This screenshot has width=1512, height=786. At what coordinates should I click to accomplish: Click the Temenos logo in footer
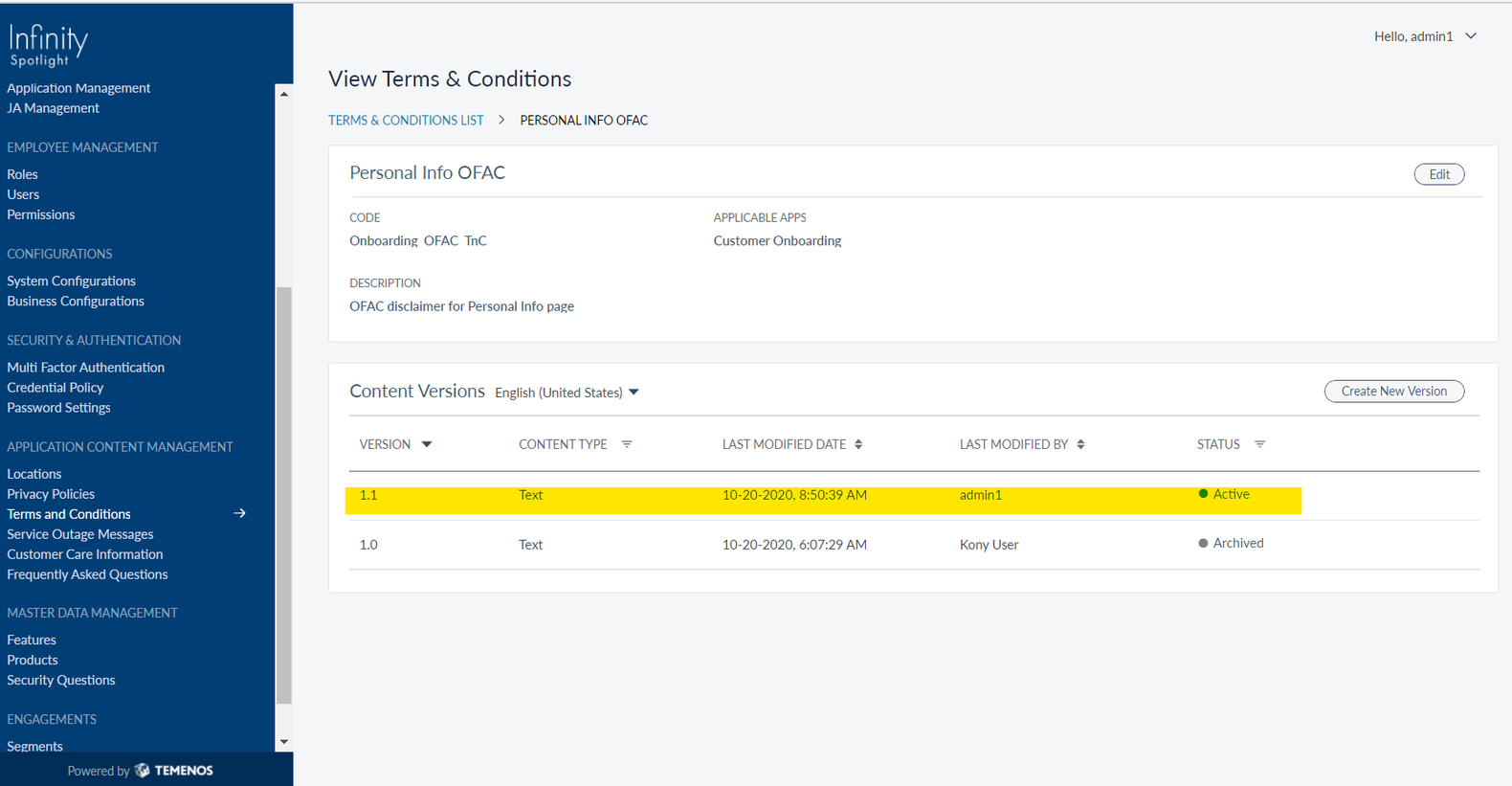pyautogui.click(x=174, y=771)
